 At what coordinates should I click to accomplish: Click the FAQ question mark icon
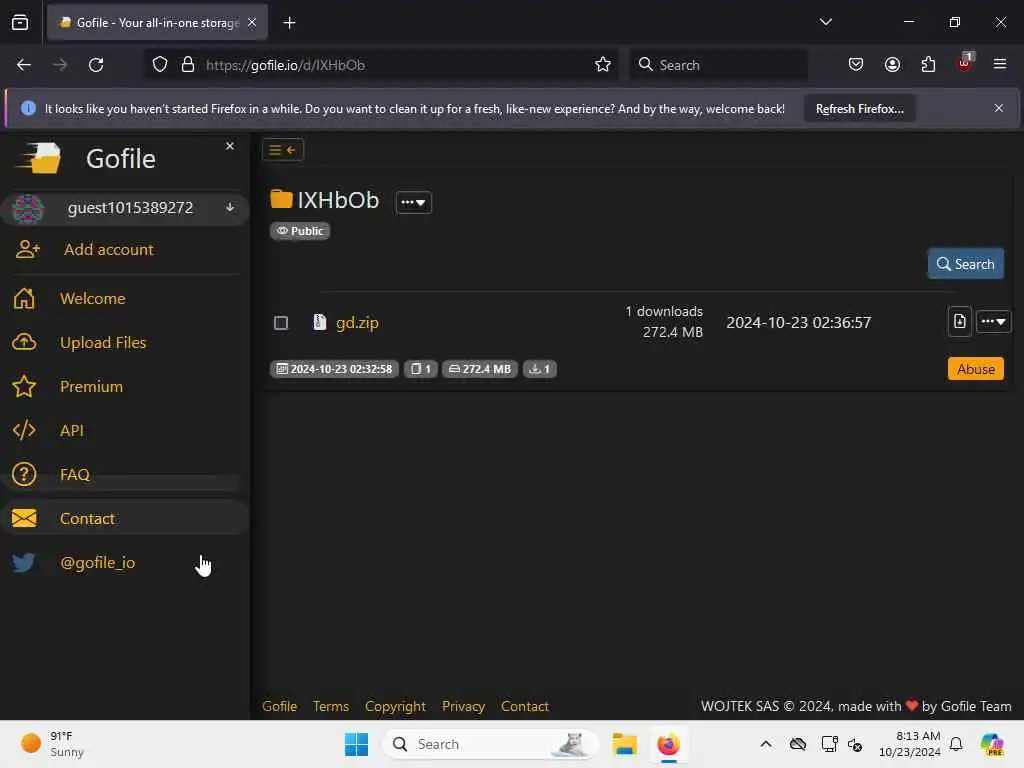coord(24,475)
